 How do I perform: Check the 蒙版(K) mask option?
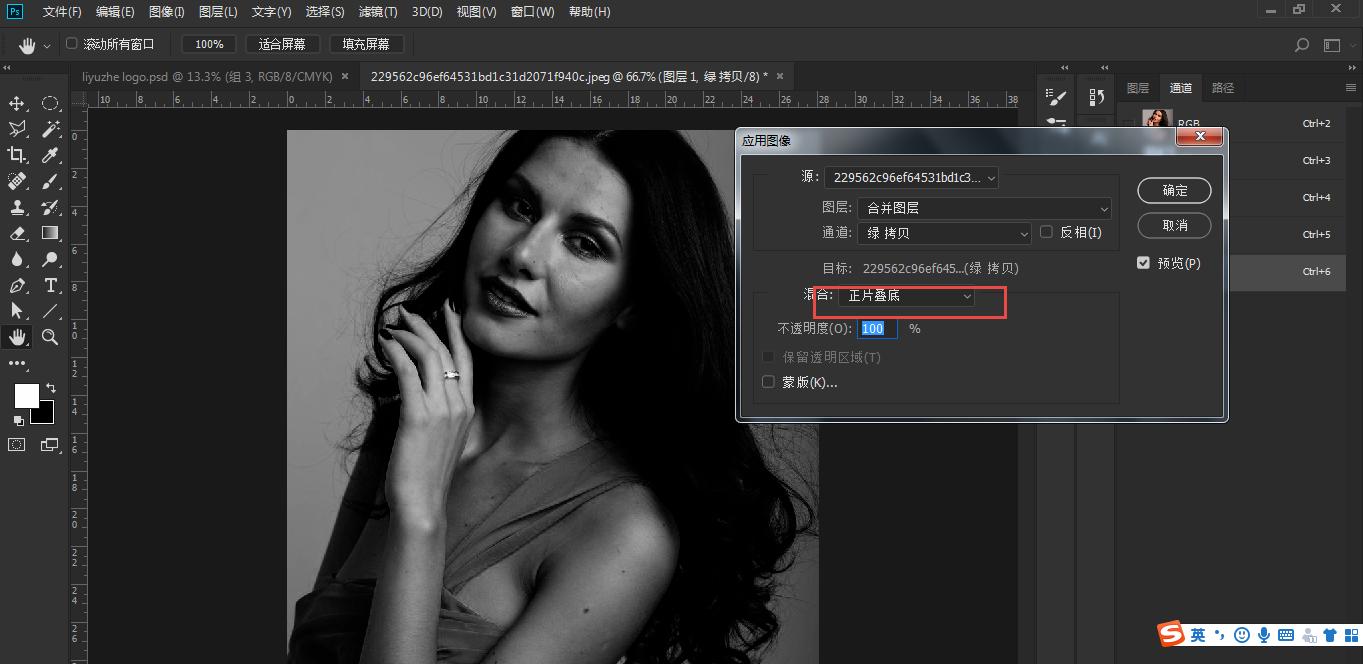[768, 381]
